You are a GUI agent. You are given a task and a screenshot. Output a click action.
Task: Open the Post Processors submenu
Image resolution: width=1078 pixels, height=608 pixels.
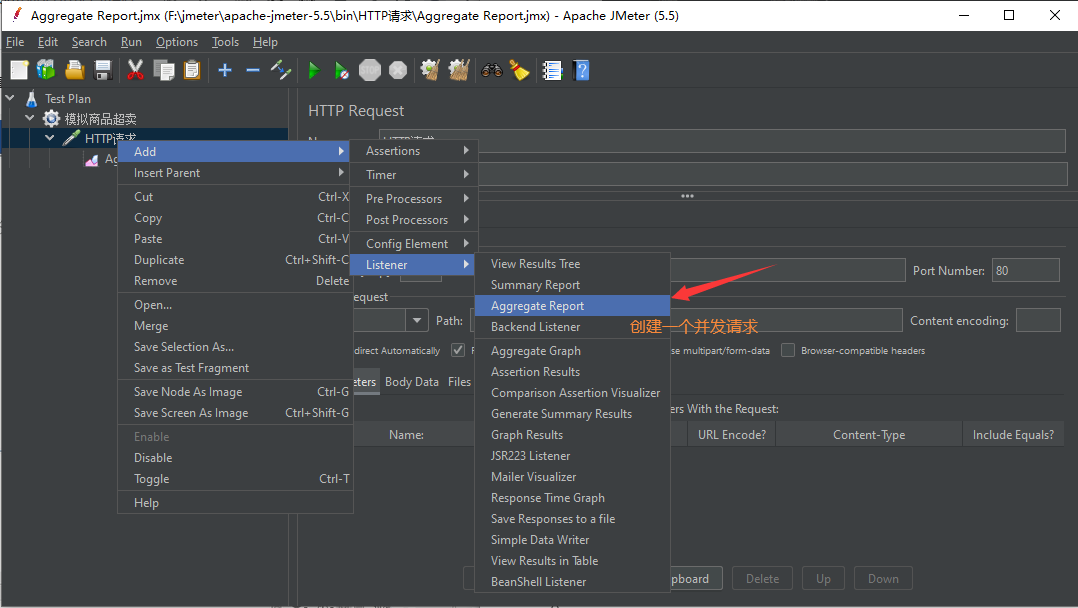pos(413,220)
